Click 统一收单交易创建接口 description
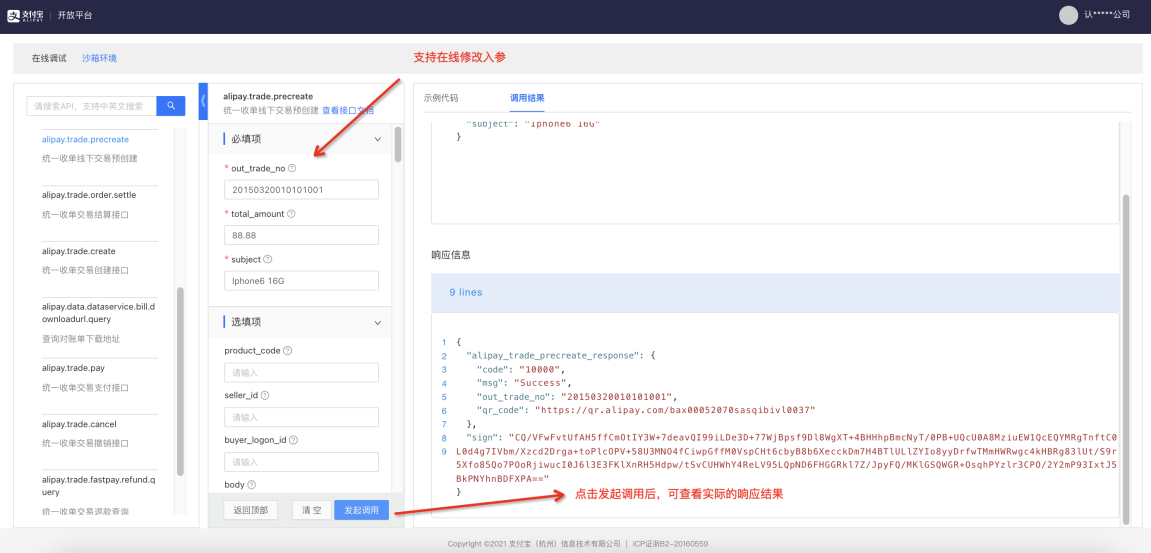 click(x=85, y=270)
